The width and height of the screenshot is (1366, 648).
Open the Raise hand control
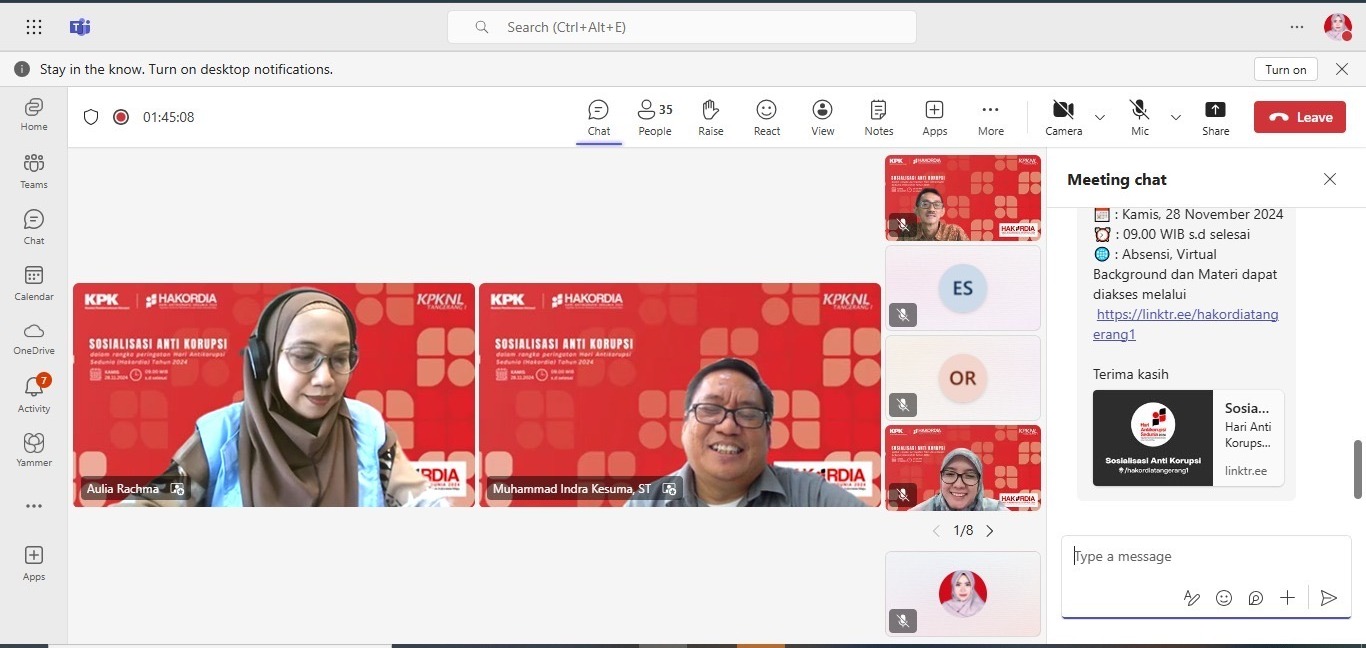tap(711, 117)
